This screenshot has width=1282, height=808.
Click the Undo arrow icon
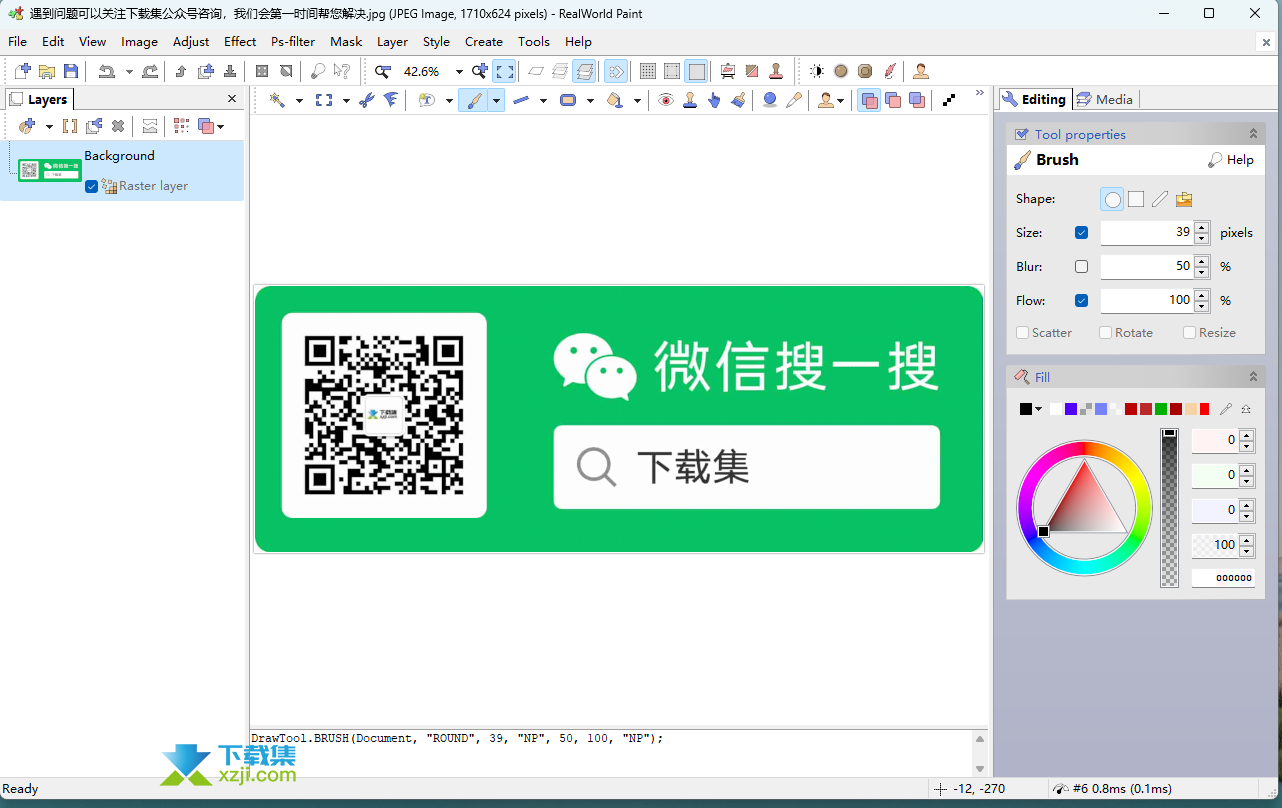(106, 71)
